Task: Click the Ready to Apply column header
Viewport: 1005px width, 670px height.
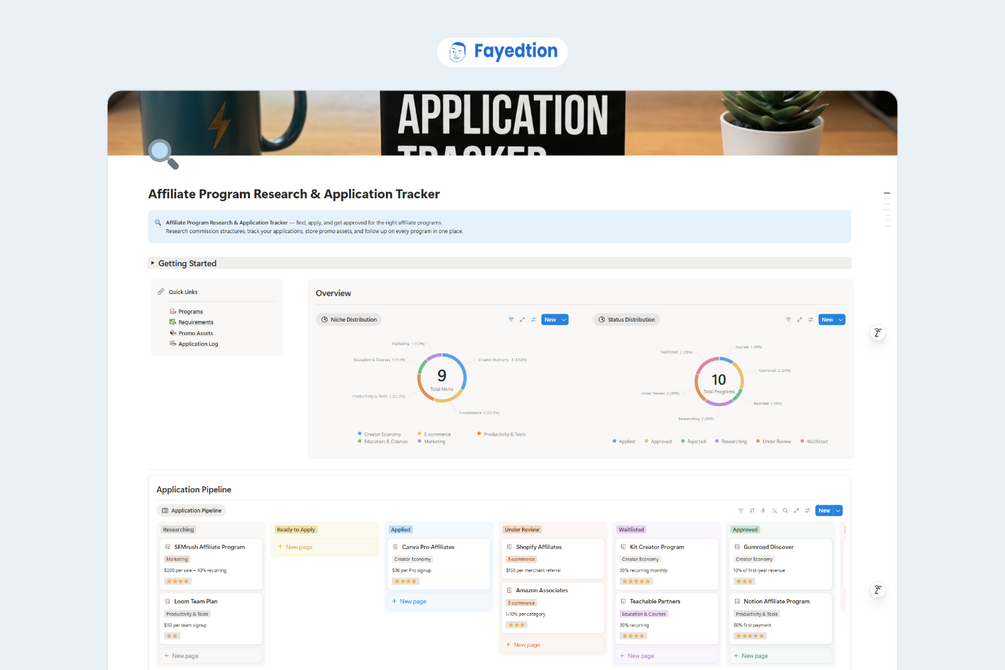Action: [295, 530]
